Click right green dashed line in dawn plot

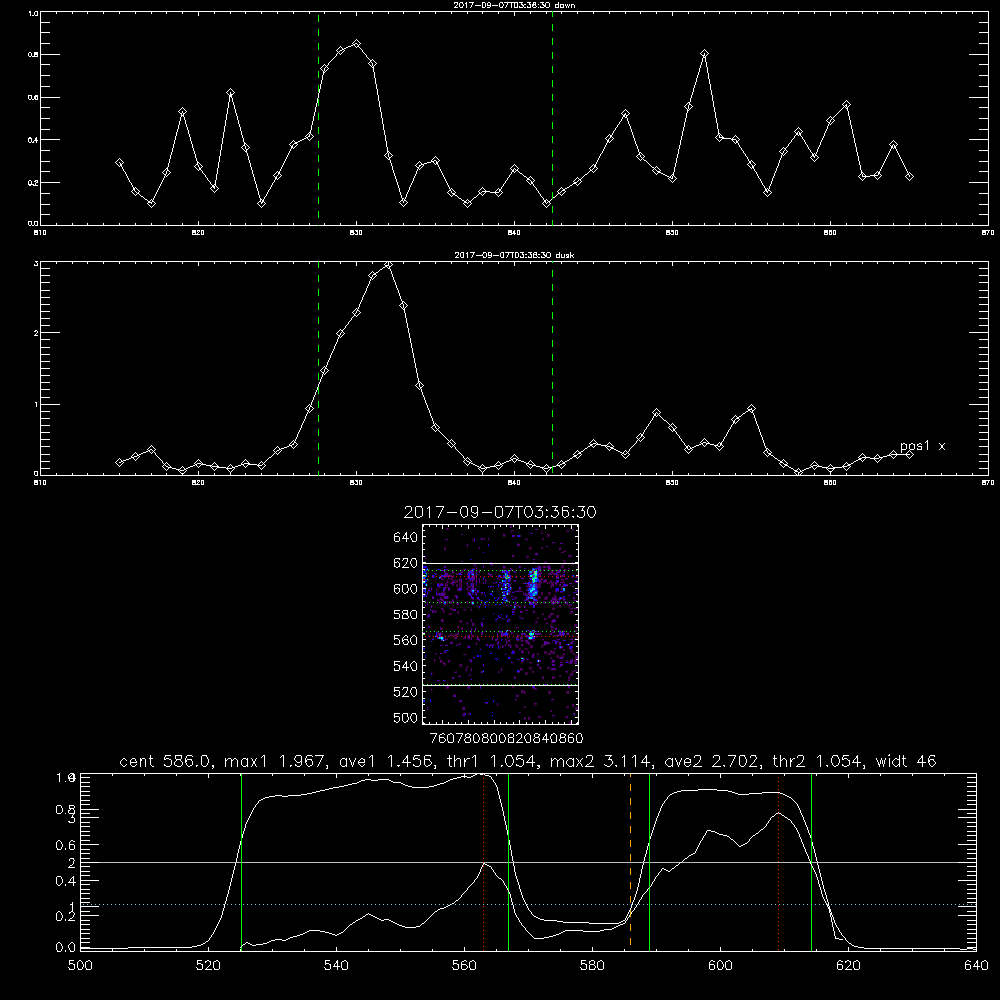coord(552,119)
